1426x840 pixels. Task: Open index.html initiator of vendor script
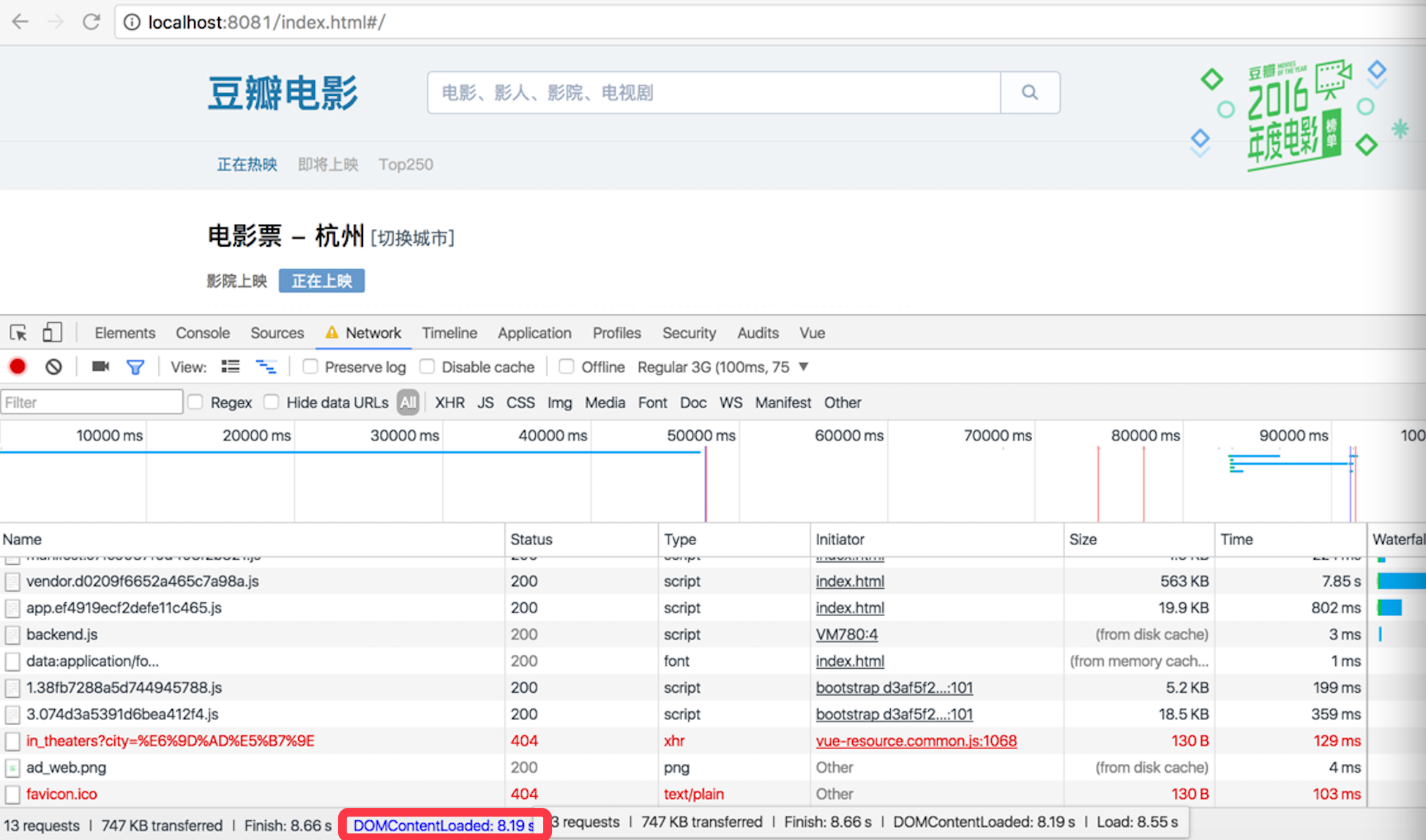click(850, 582)
